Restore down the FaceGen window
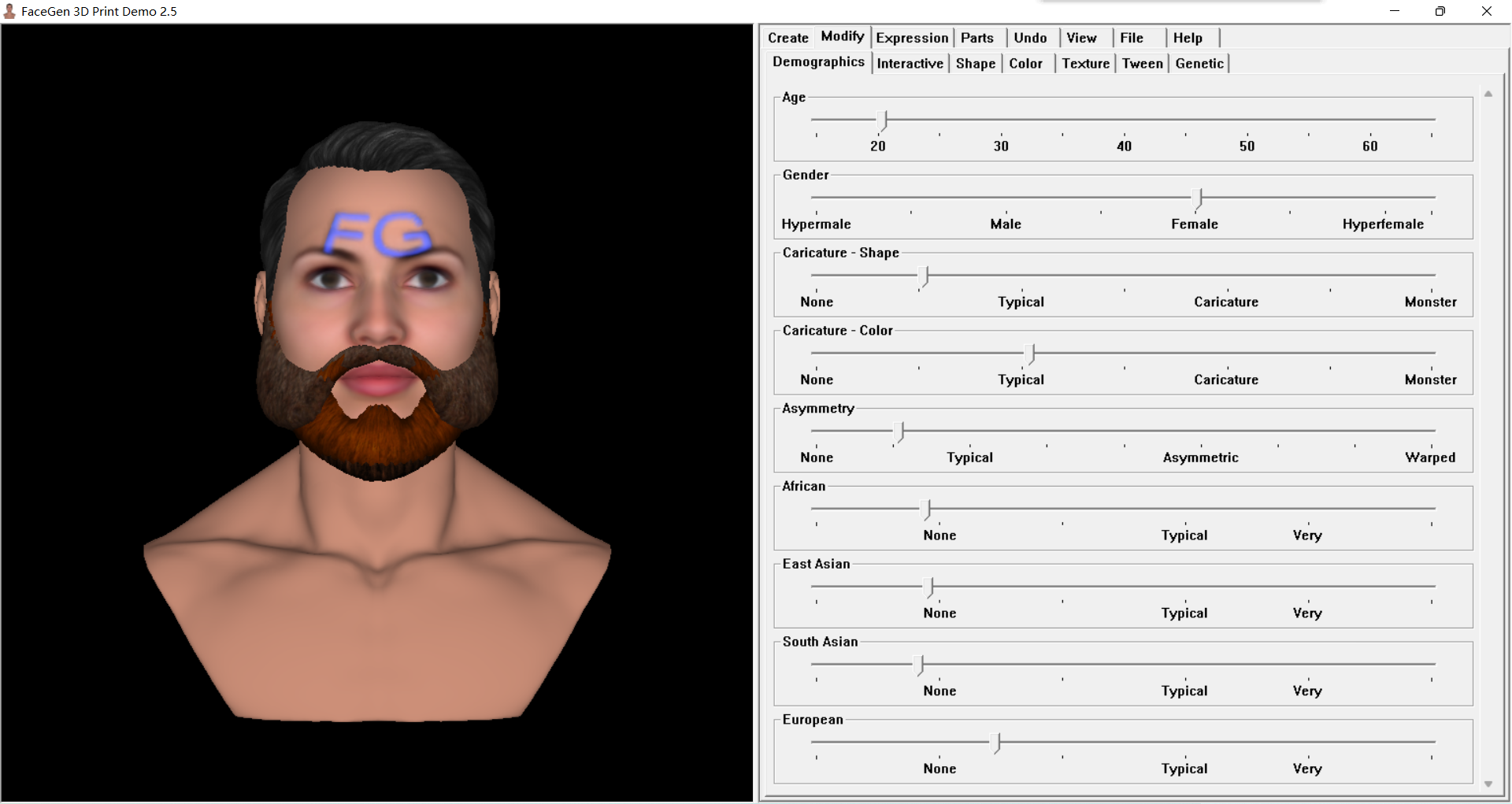 pyautogui.click(x=1440, y=11)
